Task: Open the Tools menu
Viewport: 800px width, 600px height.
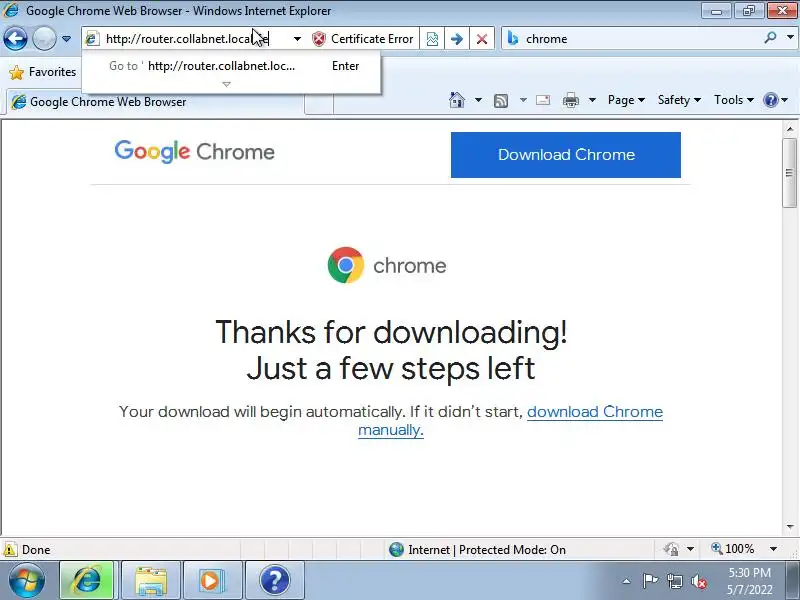Action: point(734,100)
